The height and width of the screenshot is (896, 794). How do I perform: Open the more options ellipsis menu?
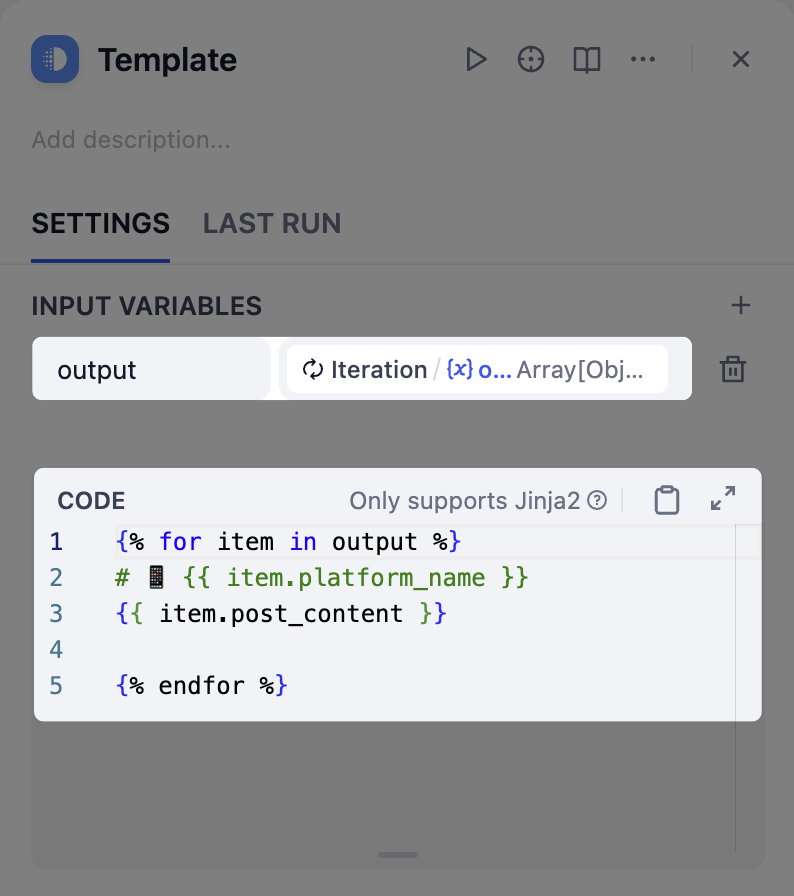(x=643, y=59)
